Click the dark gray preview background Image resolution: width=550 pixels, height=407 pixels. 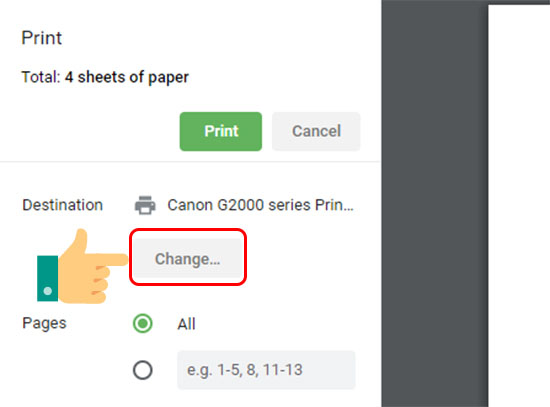435,204
